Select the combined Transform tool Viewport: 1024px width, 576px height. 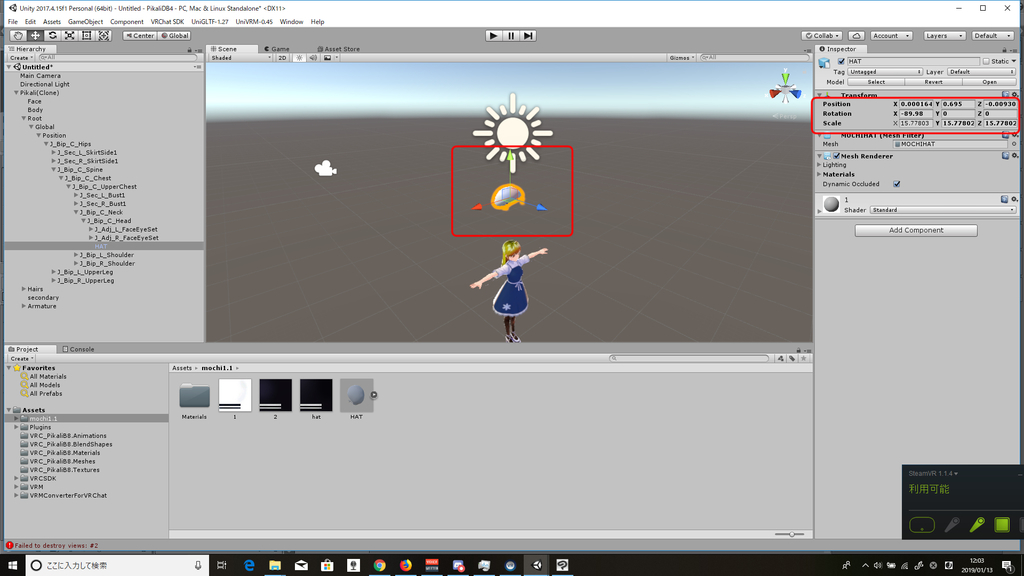point(104,35)
